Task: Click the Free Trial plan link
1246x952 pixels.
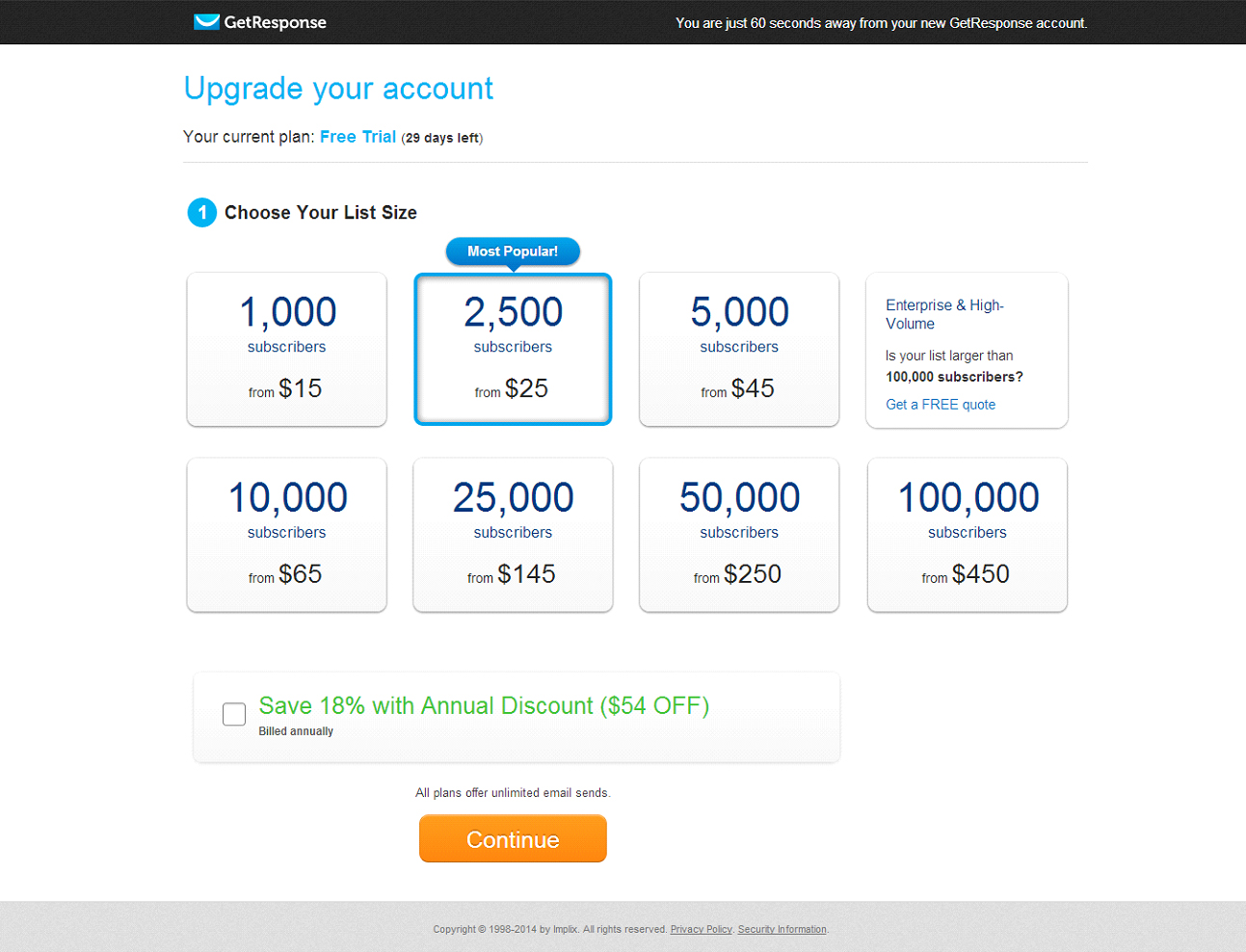Action: (358, 137)
